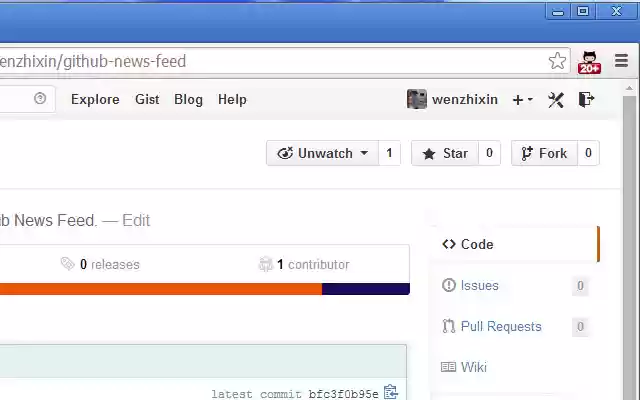The width and height of the screenshot is (640, 400).
Task: Minimize the browser window
Action: (558, 11)
